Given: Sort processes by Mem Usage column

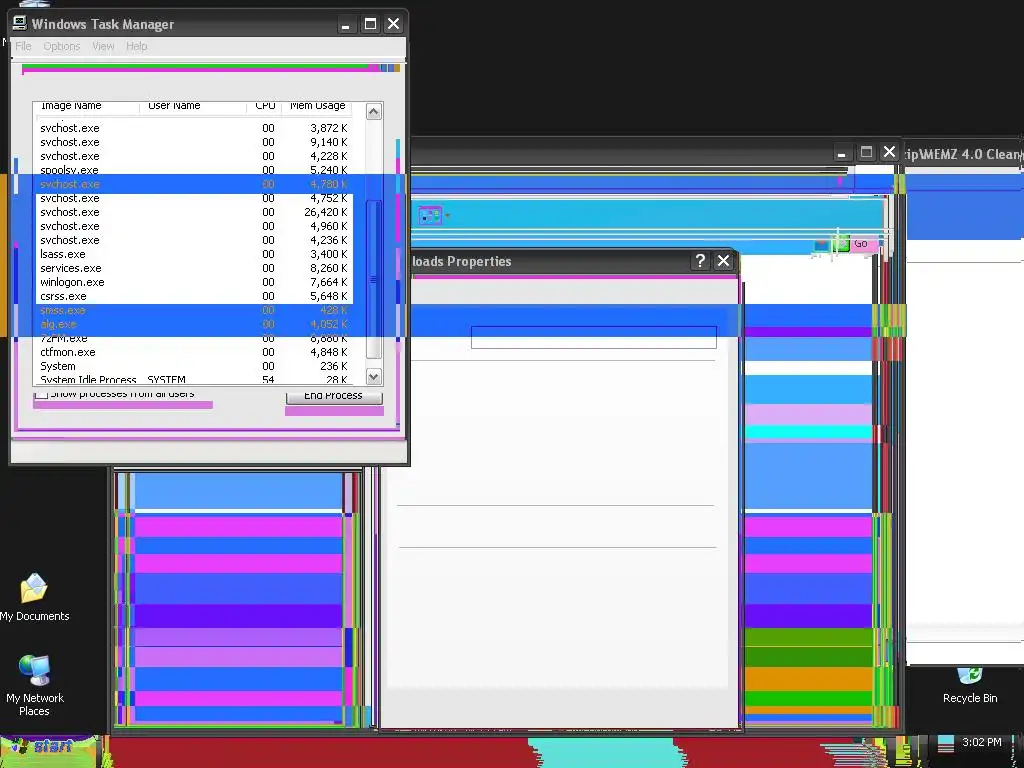Looking at the screenshot, I should pos(317,106).
